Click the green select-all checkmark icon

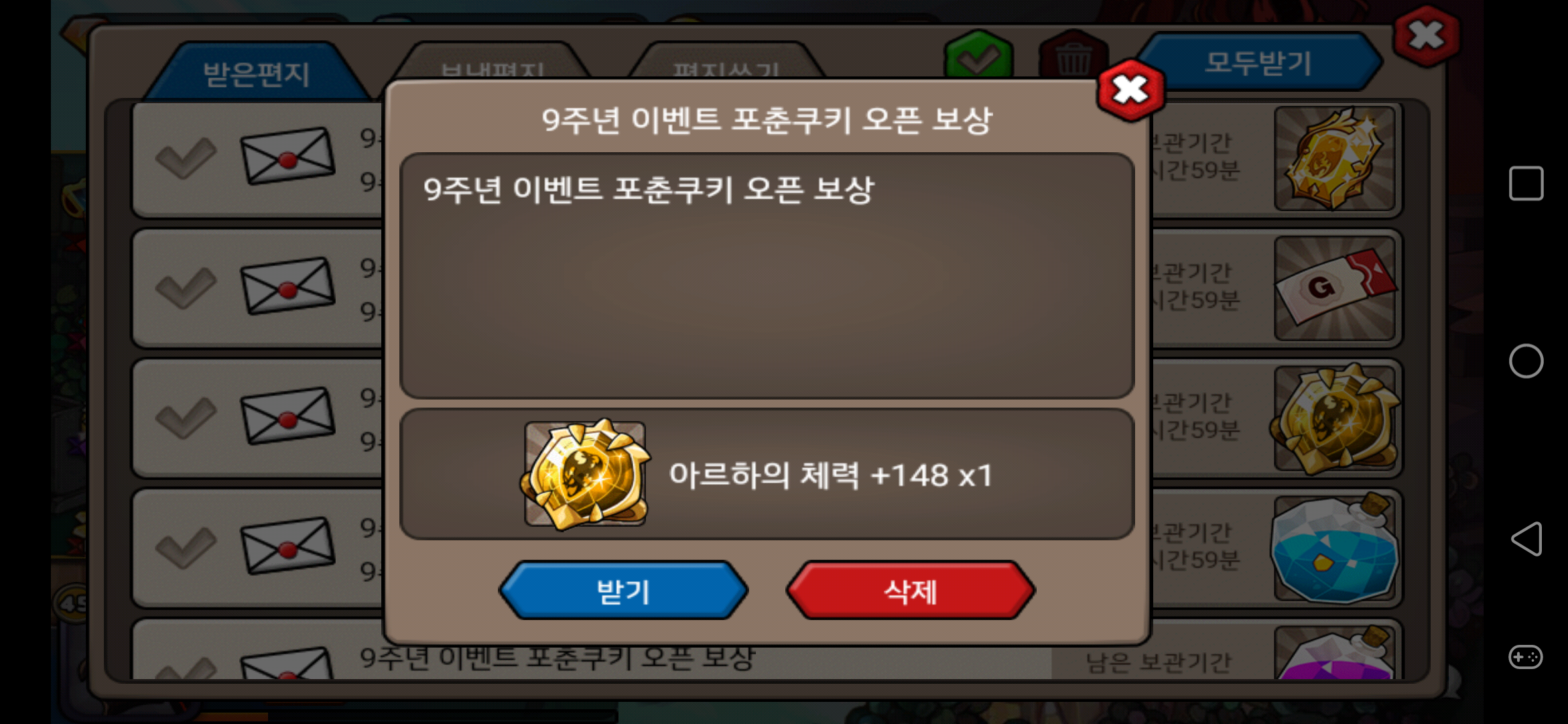(x=978, y=56)
